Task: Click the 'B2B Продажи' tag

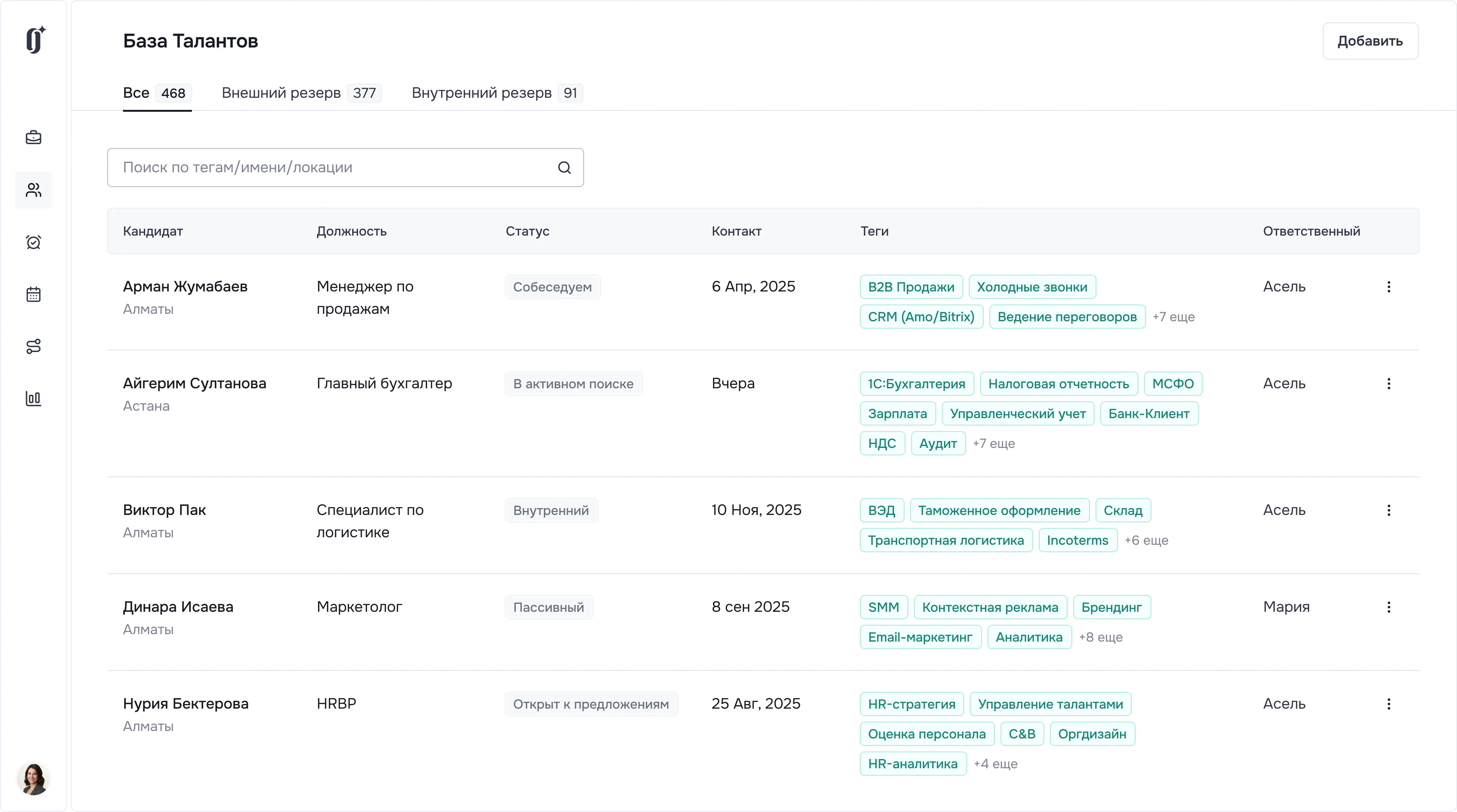Action: (910, 287)
